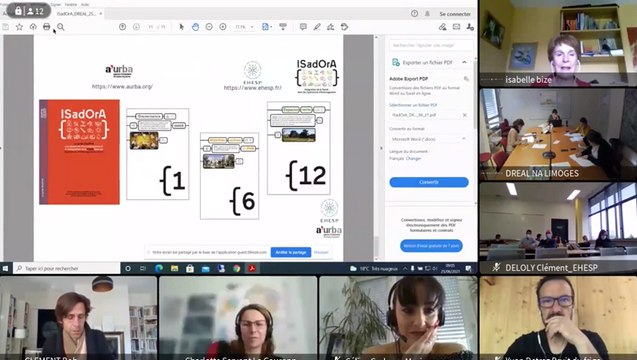The height and width of the screenshot is (360, 637).
Task: Go to next page with down arrow
Action: (x=136, y=27)
